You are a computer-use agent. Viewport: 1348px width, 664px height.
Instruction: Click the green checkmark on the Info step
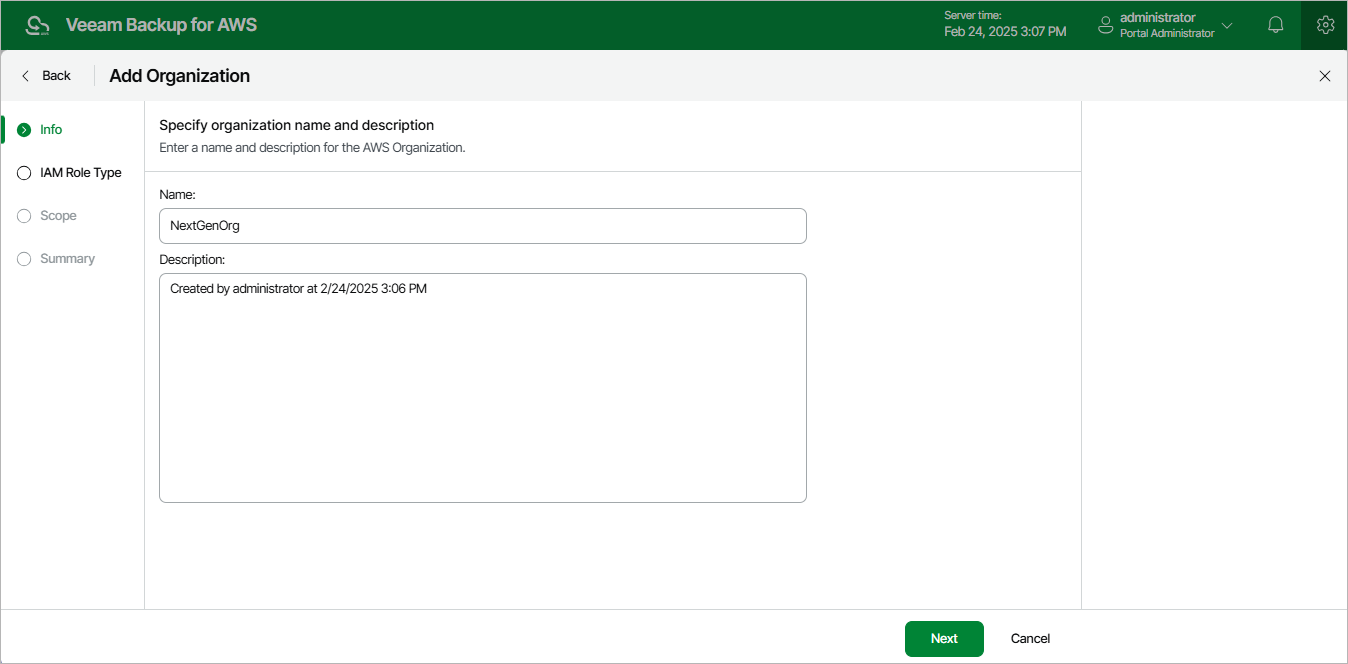click(x=23, y=129)
